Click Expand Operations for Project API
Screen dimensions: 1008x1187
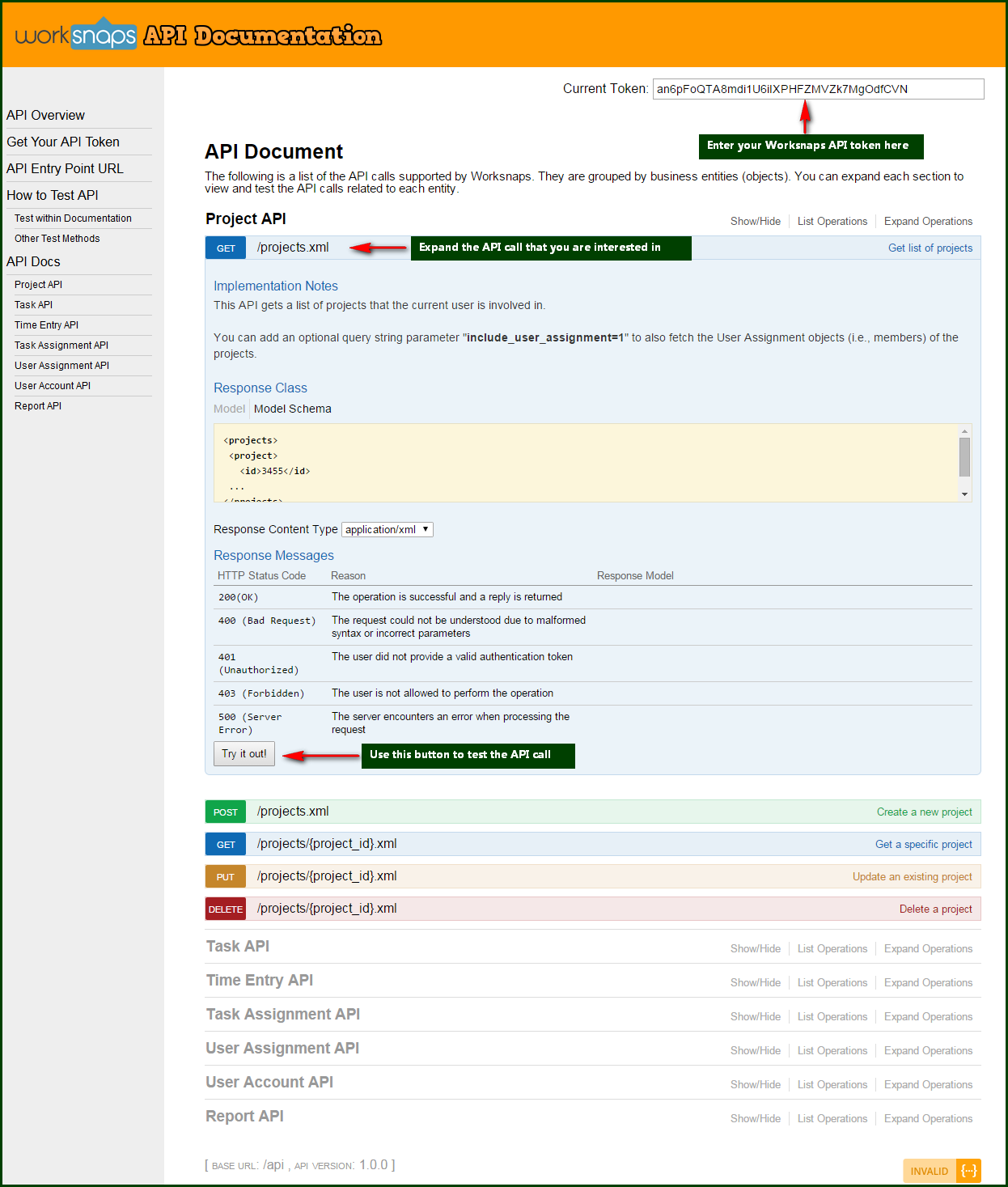point(928,221)
